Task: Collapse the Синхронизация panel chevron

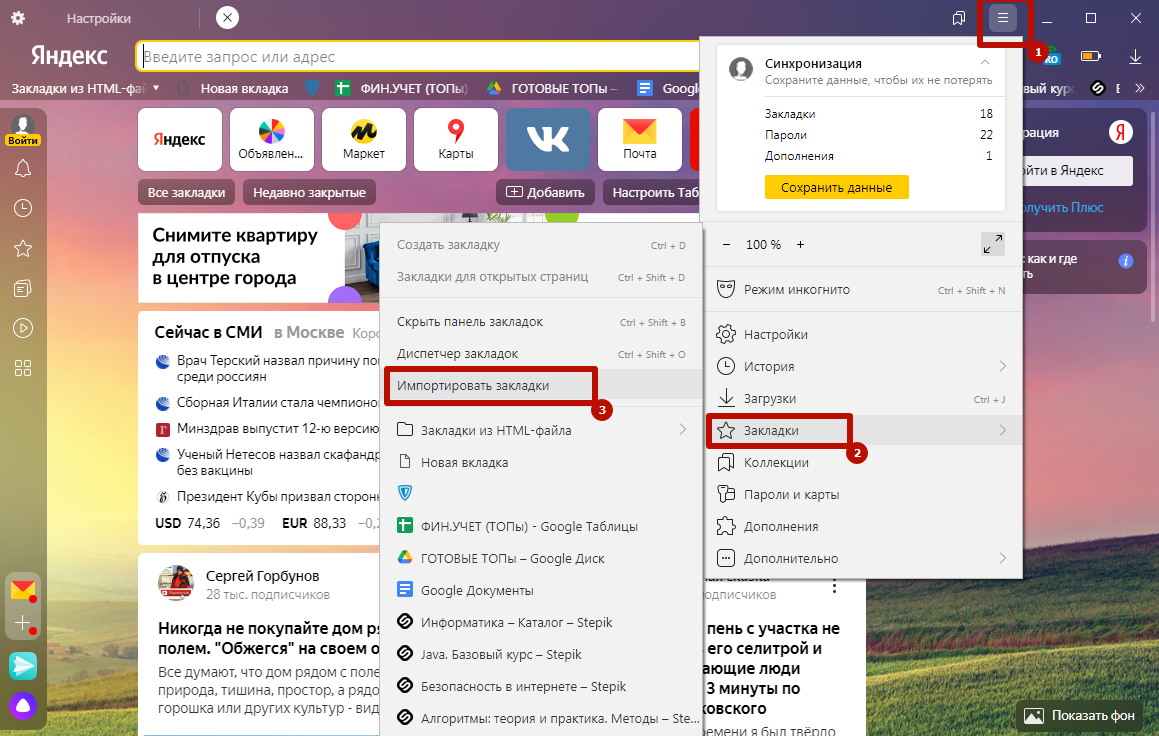Action: (x=984, y=63)
